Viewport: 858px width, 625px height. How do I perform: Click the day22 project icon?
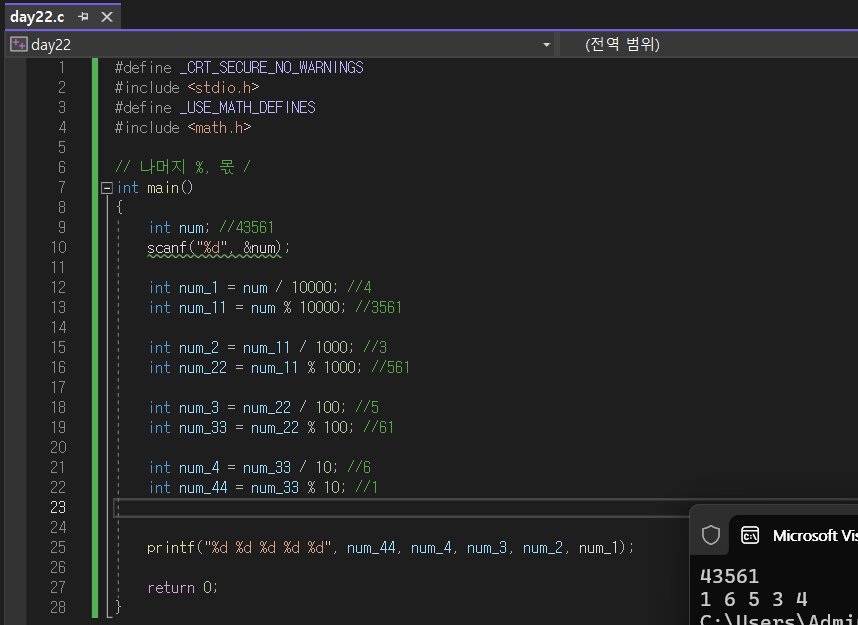[x=19, y=44]
